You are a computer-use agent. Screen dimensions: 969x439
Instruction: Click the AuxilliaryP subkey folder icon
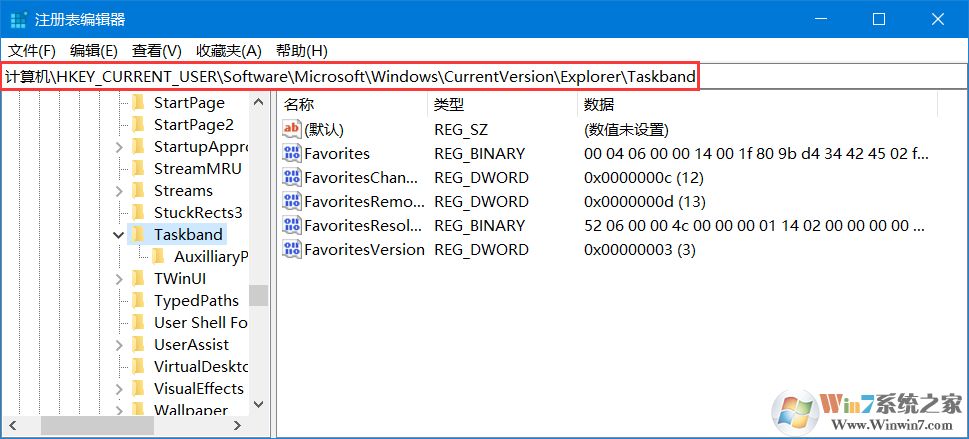(x=158, y=257)
